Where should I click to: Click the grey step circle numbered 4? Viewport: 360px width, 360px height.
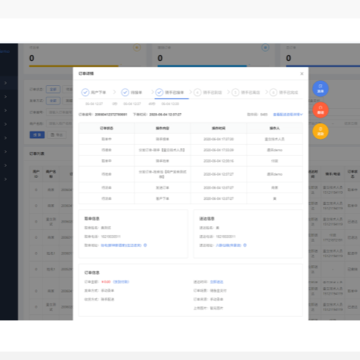click(x=197, y=92)
